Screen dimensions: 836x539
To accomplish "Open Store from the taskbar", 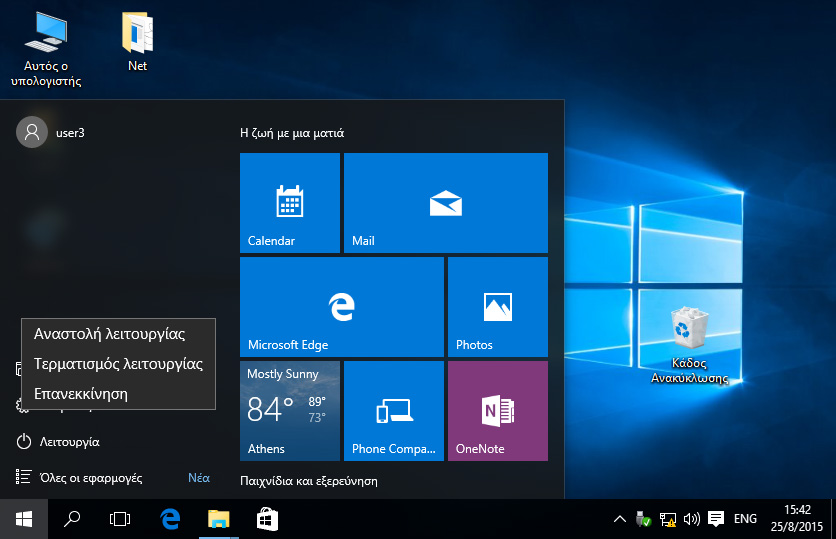I will 267,519.
